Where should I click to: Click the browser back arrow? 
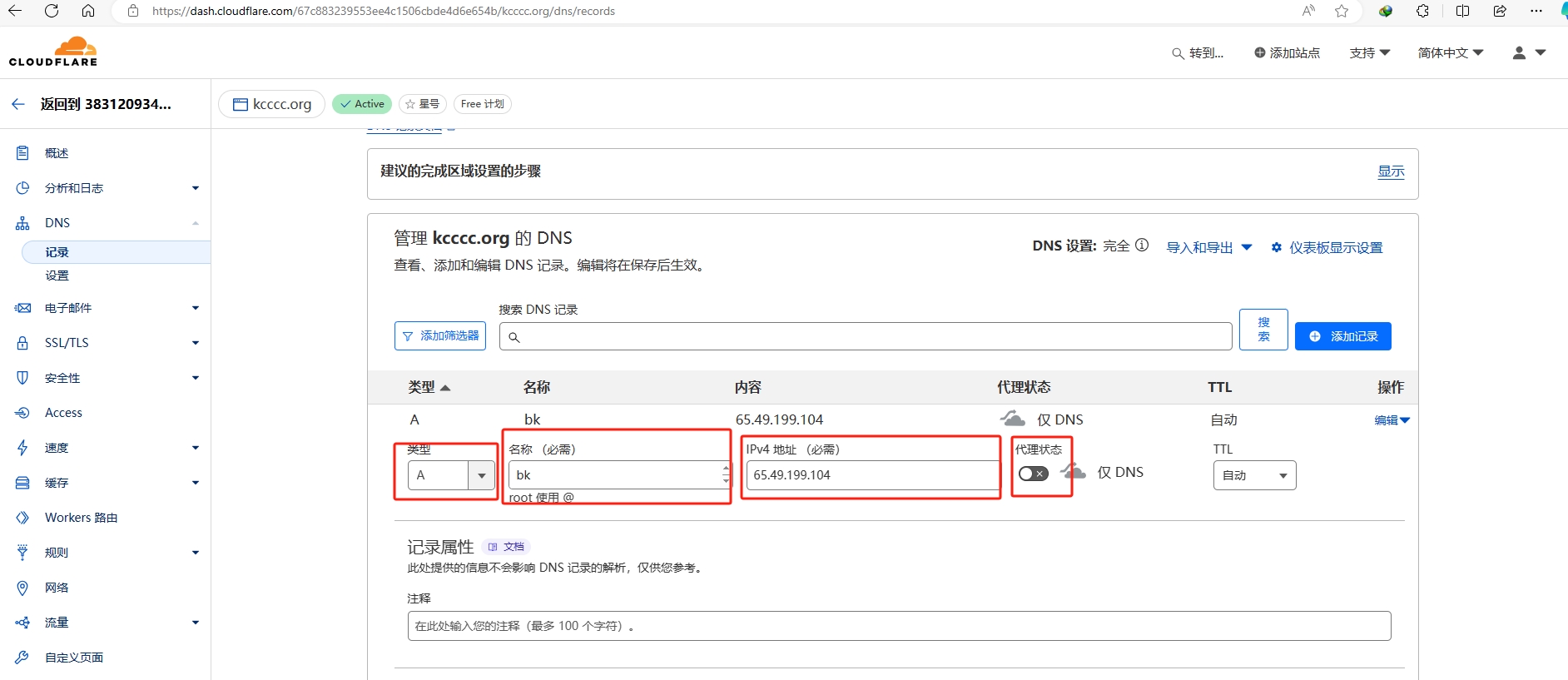pos(15,11)
